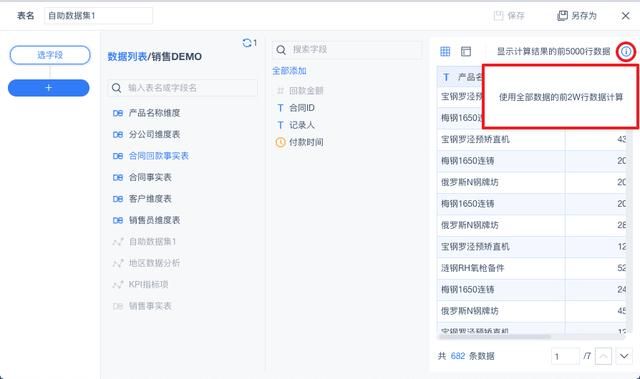Click 682 row count text
Screen dimensions: 640x379
point(458,356)
